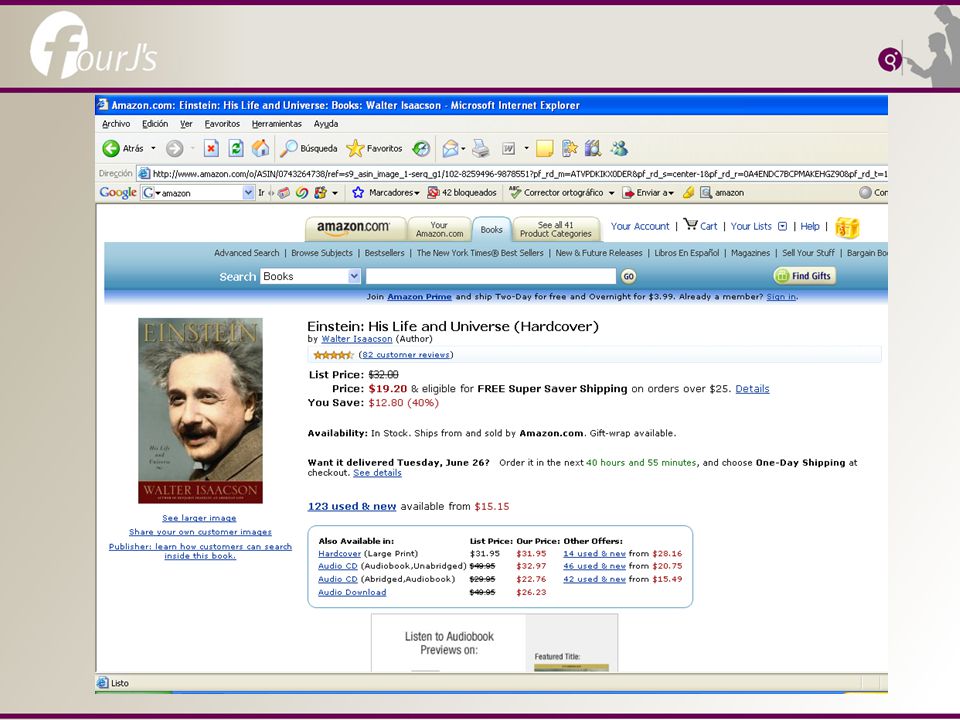
Task: Open the Búsqueda search pane
Action: point(309,148)
